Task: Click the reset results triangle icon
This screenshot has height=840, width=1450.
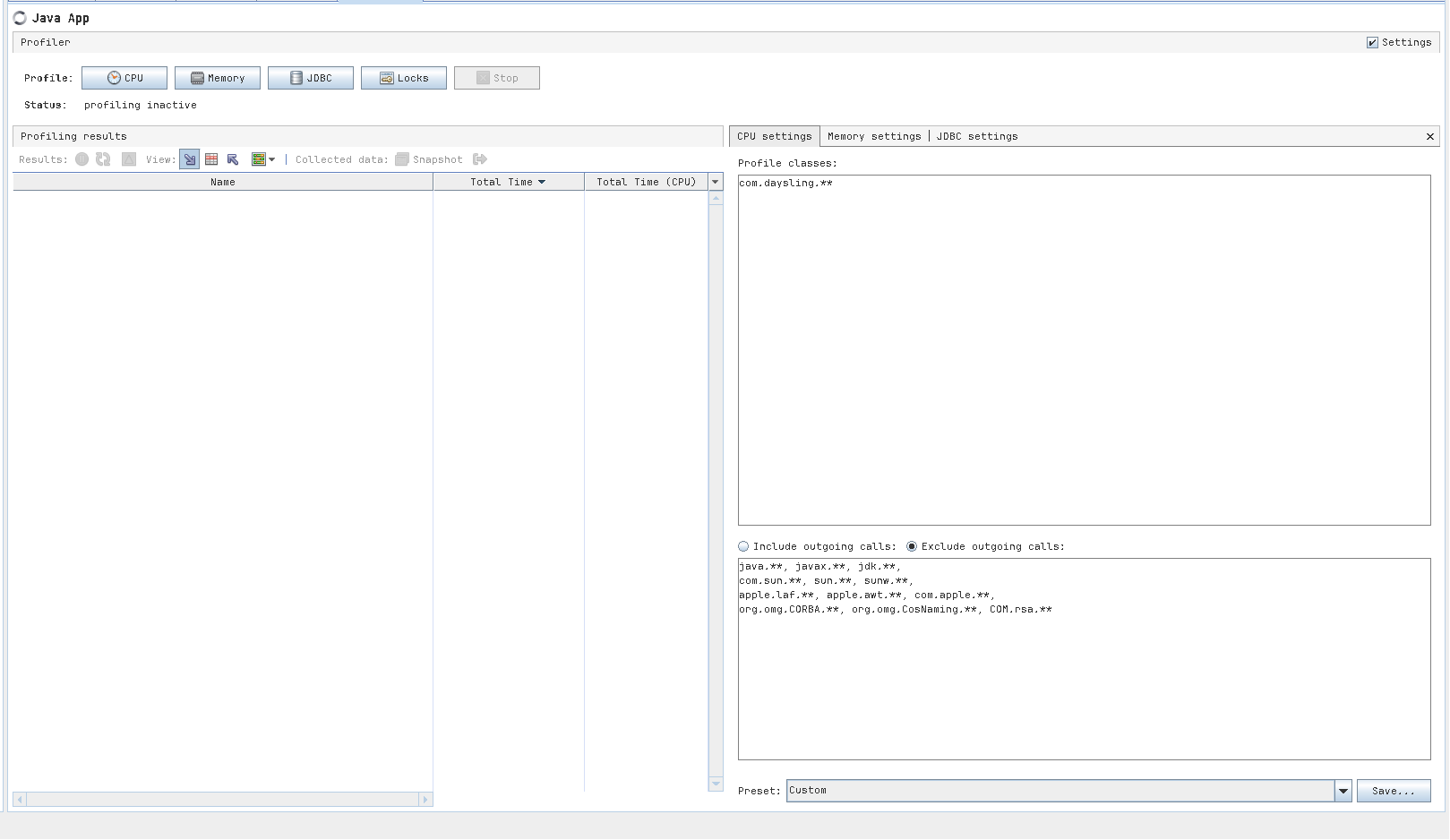Action: 129,159
